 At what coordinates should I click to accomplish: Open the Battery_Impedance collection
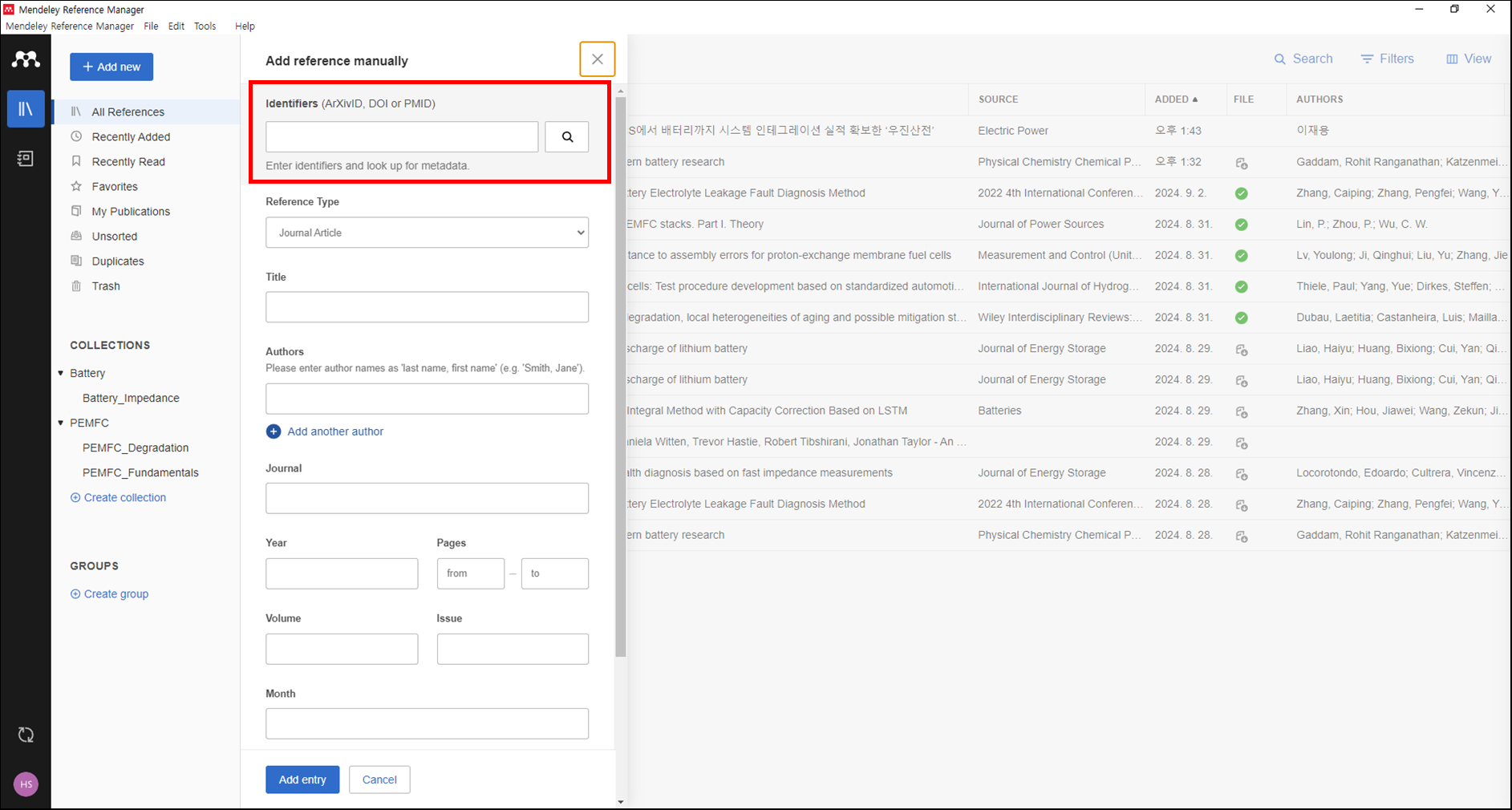tap(131, 398)
